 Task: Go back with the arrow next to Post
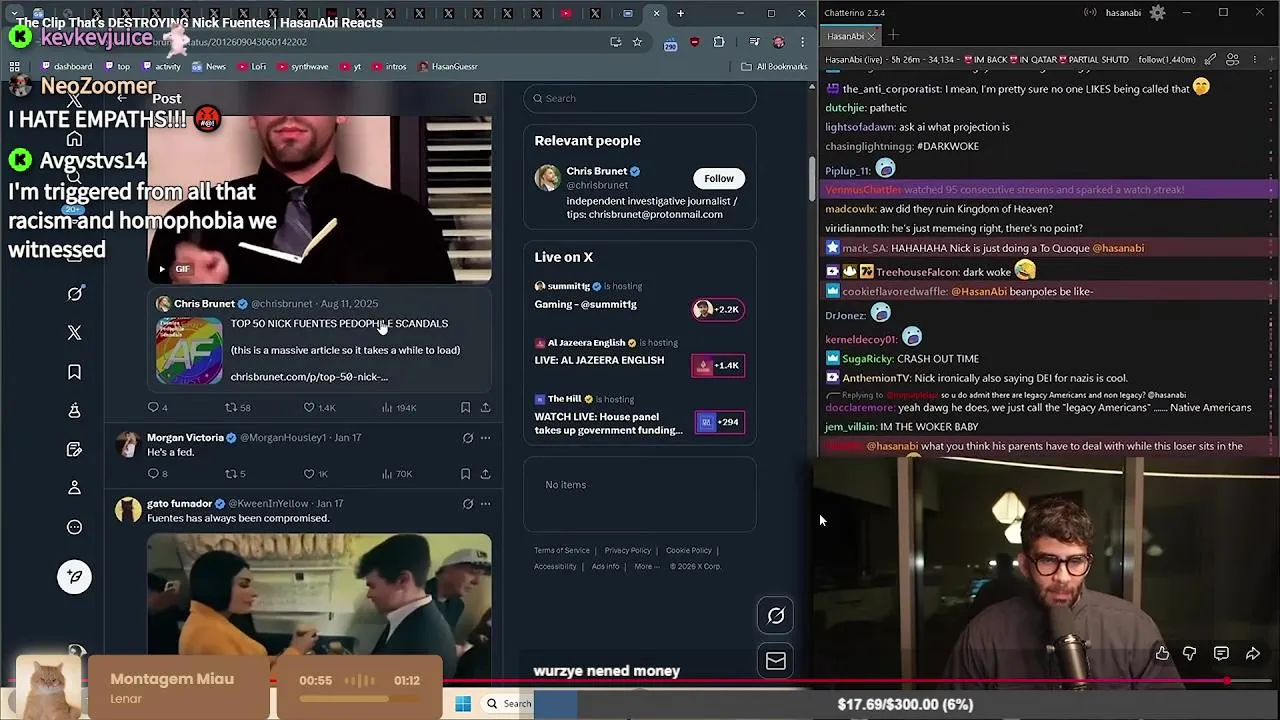pyautogui.click(x=122, y=98)
